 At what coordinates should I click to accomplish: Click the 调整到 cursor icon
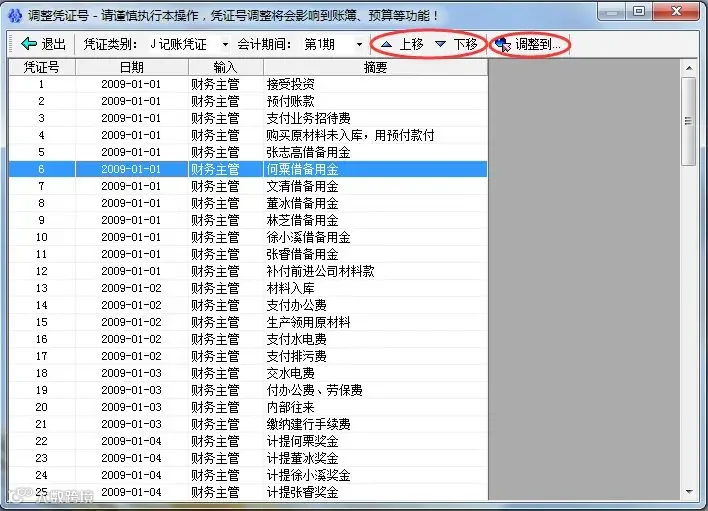[x=503, y=45]
